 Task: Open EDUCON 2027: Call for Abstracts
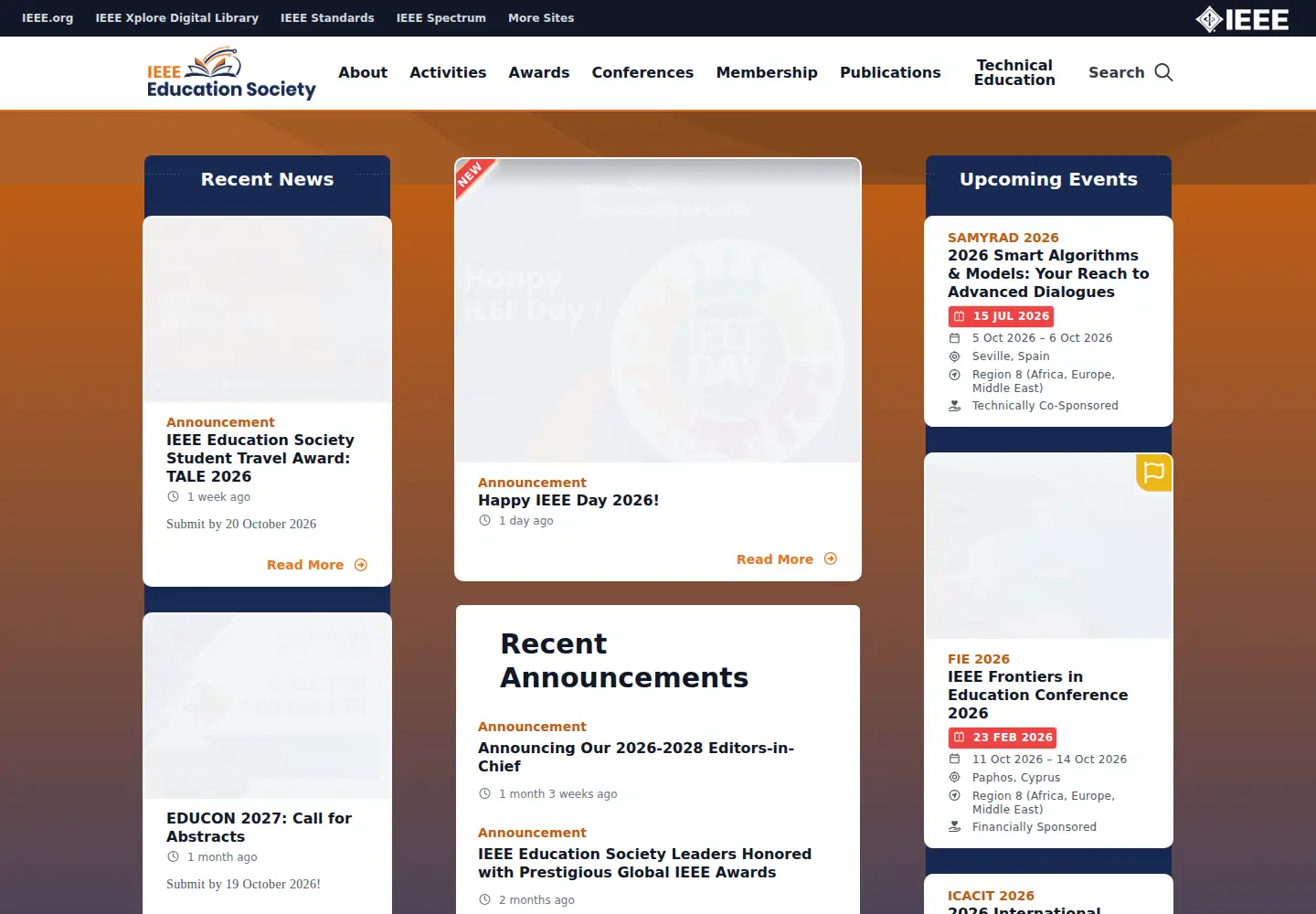259,827
